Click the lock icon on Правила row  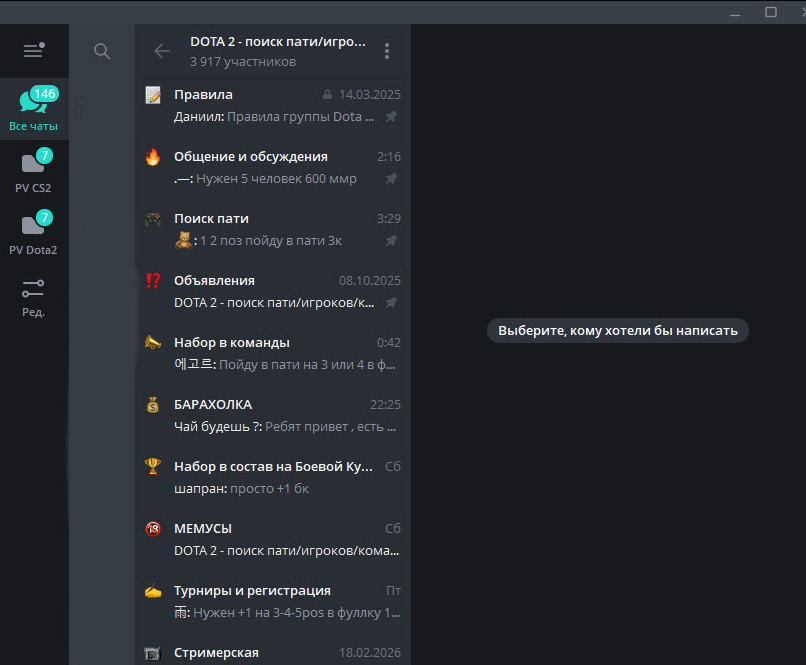327,95
